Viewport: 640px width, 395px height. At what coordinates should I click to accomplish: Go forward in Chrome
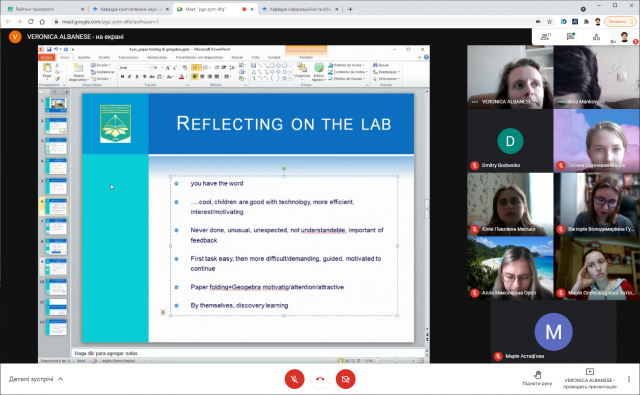point(19,22)
